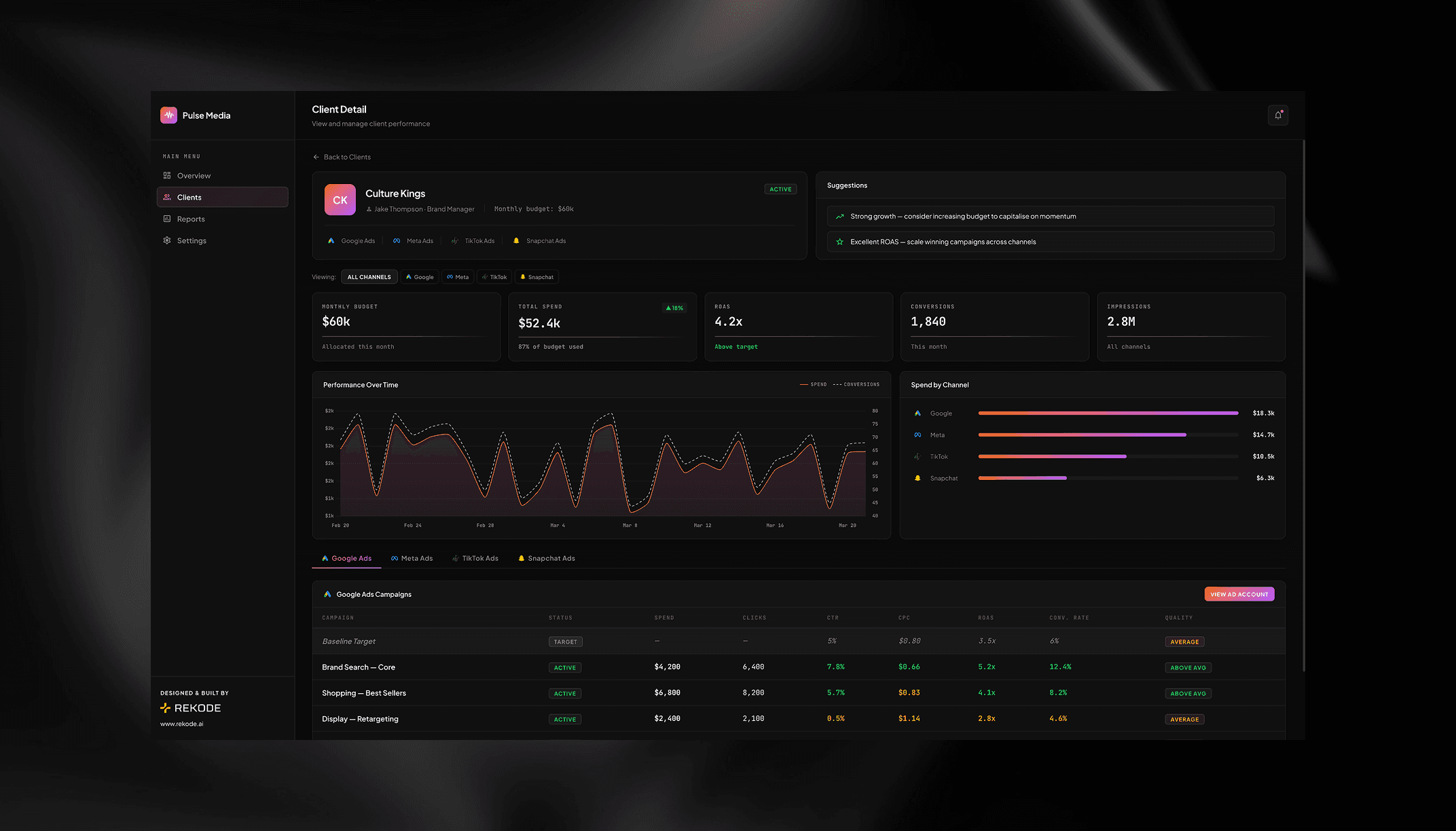
Task: Click the CK client avatar
Action: (340, 200)
